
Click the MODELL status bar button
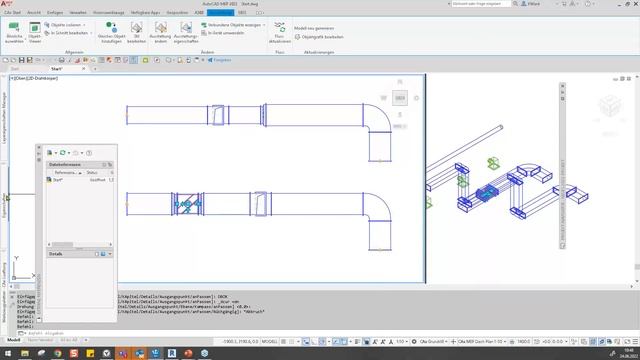[269, 341]
